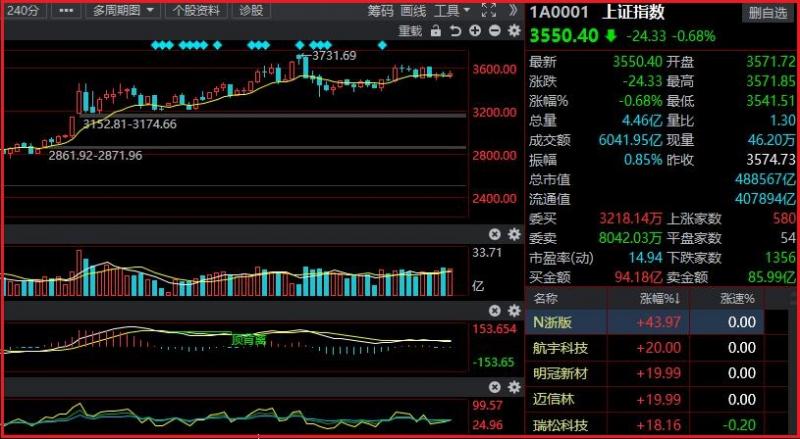
Task: Click the 407894亿 circulating value
Action: click(x=765, y=199)
